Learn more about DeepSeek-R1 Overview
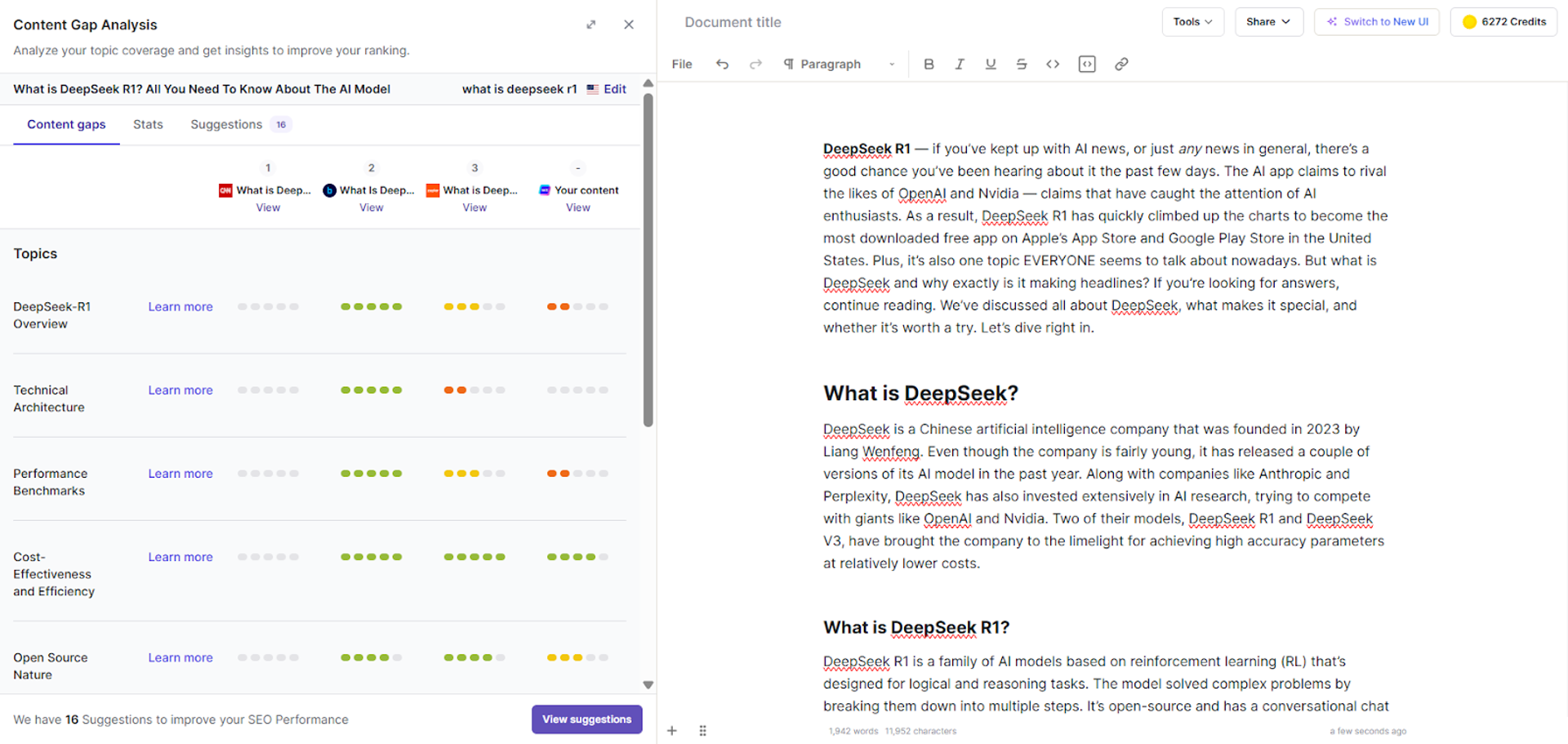 (x=180, y=307)
